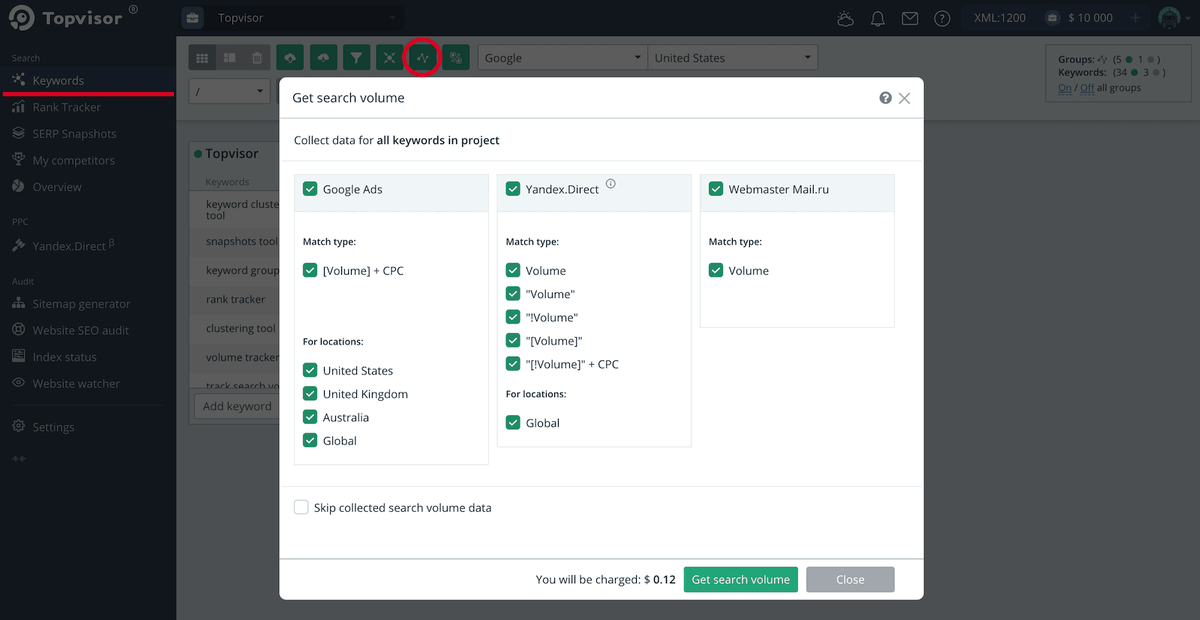This screenshot has width=1200, height=620.
Task: Click the last green toolbar icon
Action: [x=456, y=58]
